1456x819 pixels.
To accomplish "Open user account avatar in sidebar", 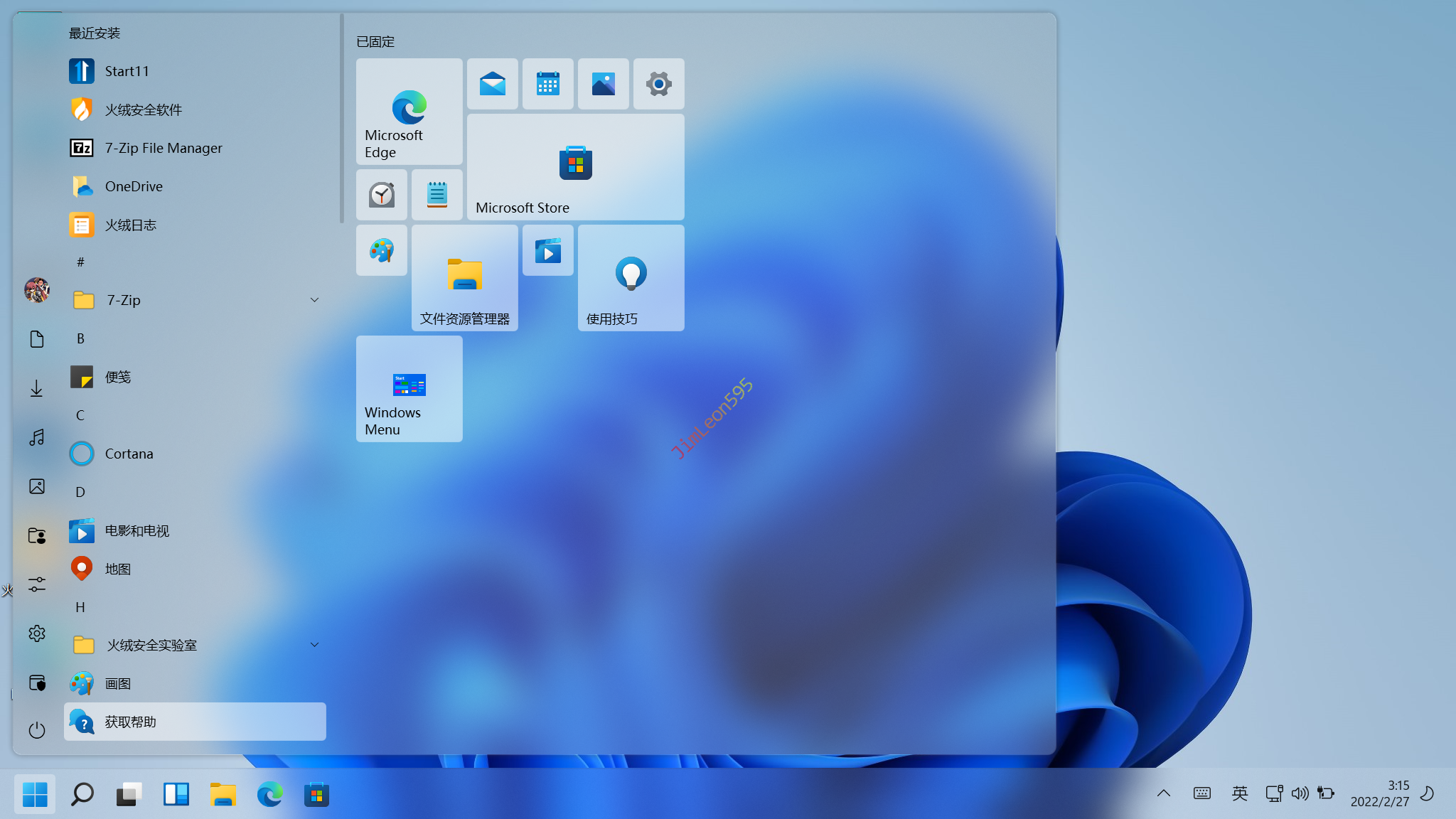I will (37, 289).
